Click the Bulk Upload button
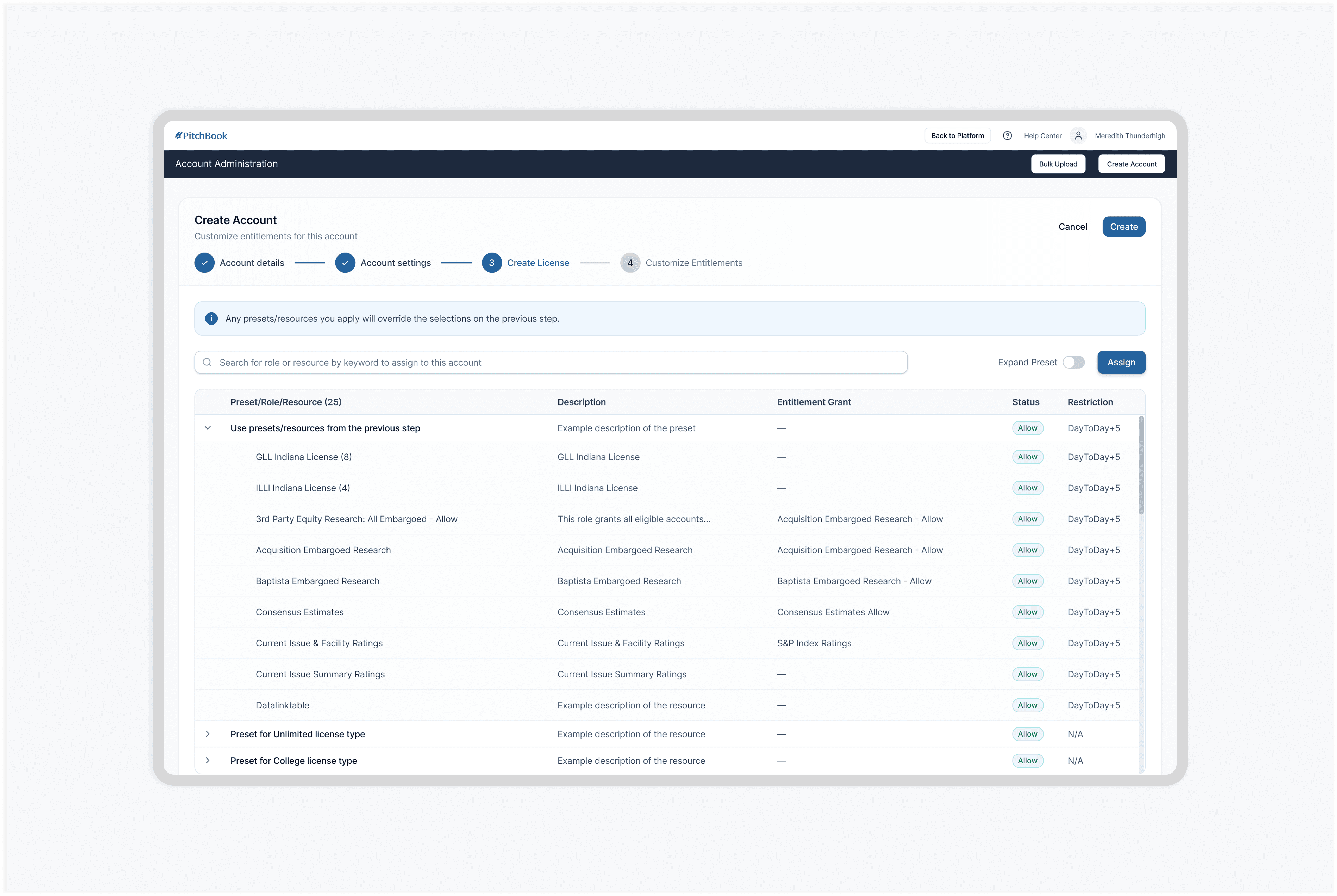Viewport: 1337px width, 896px height. 1058,164
